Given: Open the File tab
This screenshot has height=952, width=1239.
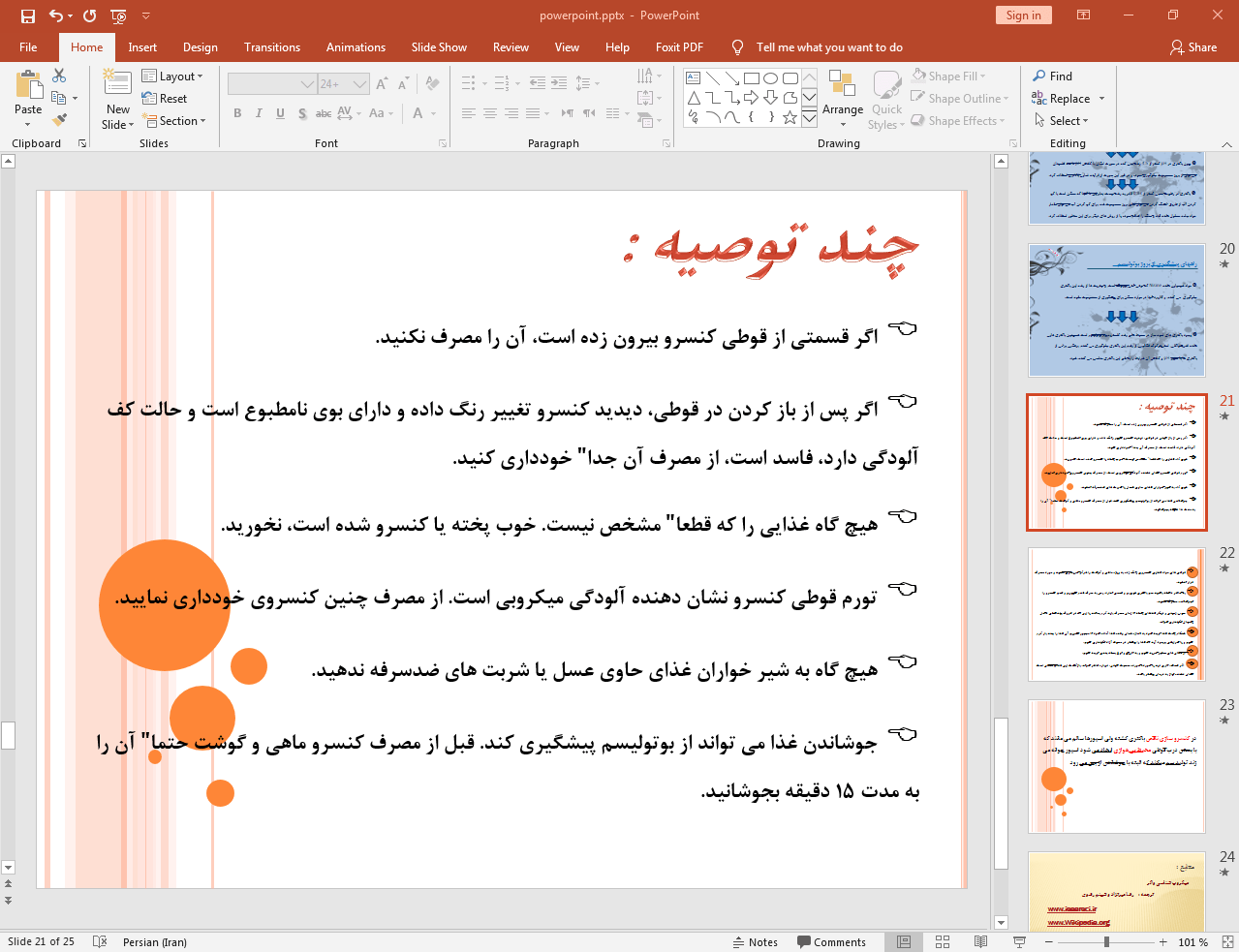Looking at the screenshot, I should coord(28,46).
